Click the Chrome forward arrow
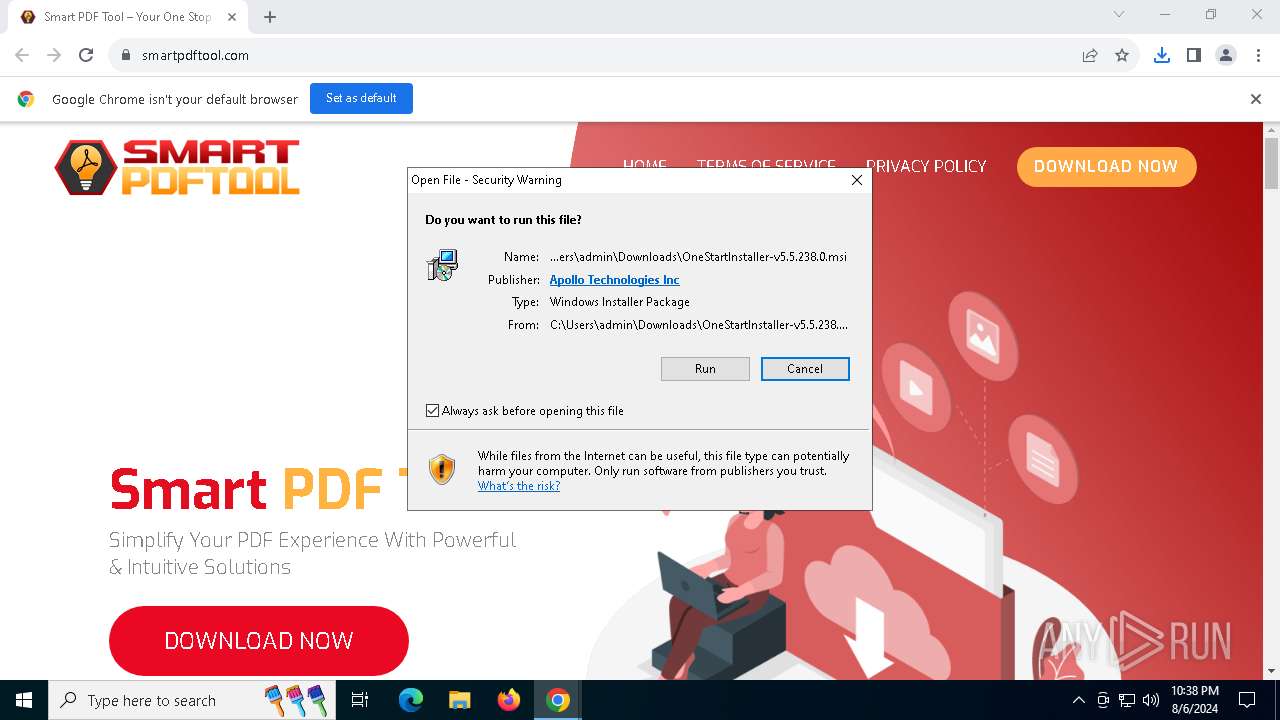The height and width of the screenshot is (720, 1280). click(x=54, y=55)
